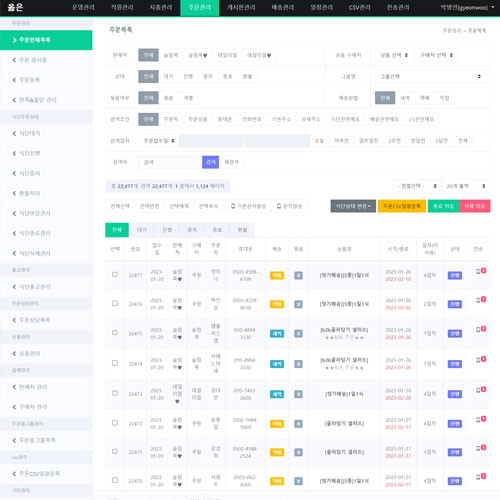Click the 재검색 button
Image resolution: width=500 pixels, height=500 pixels.
click(231, 162)
